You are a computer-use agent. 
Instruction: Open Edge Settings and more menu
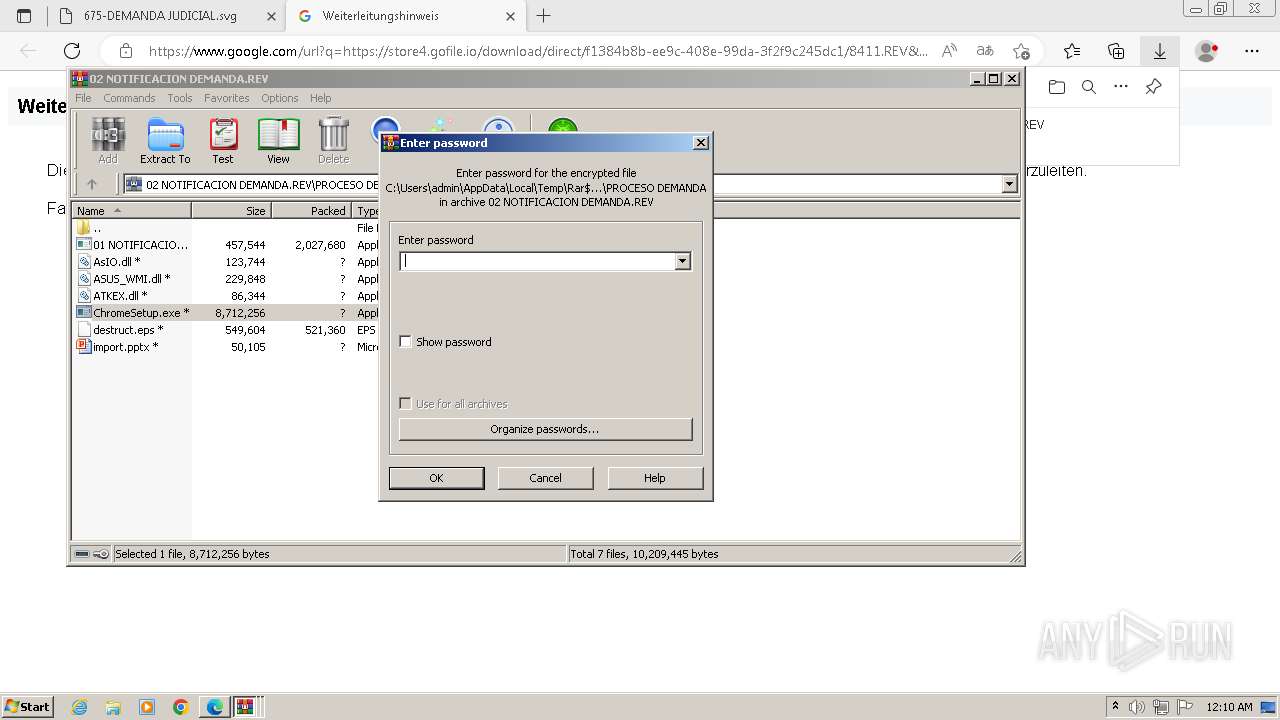click(1252, 51)
